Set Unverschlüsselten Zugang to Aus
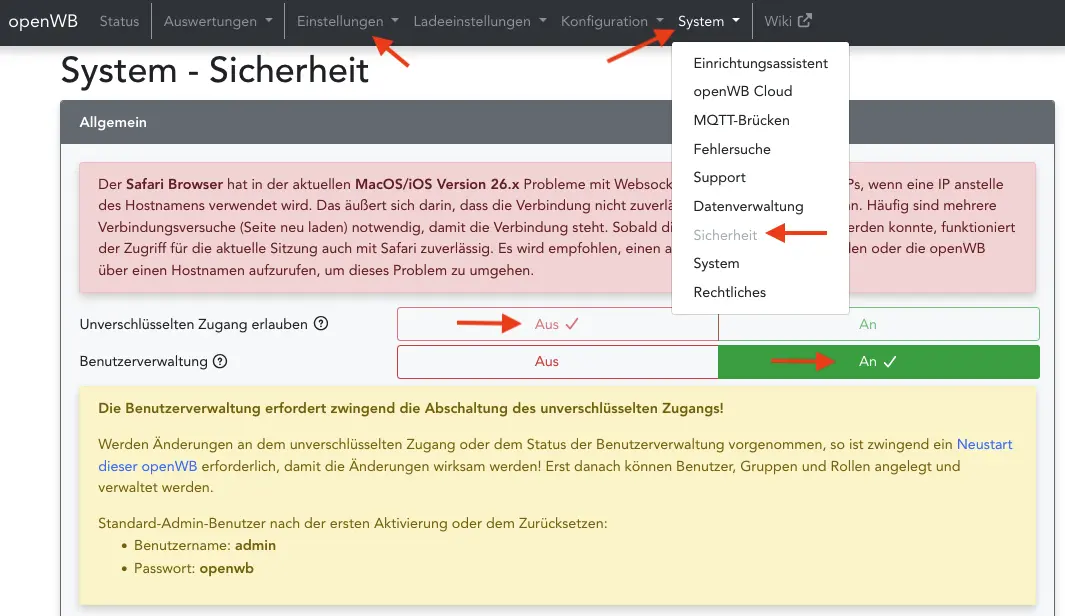1065x616 pixels. 557,324
